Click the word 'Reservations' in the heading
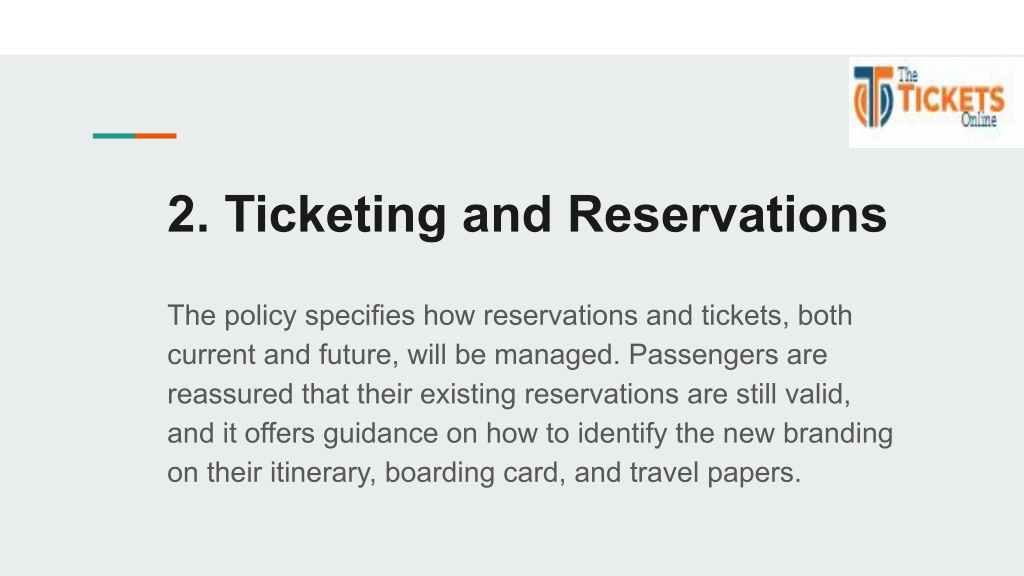Image resolution: width=1024 pixels, height=576 pixels. pos(728,214)
